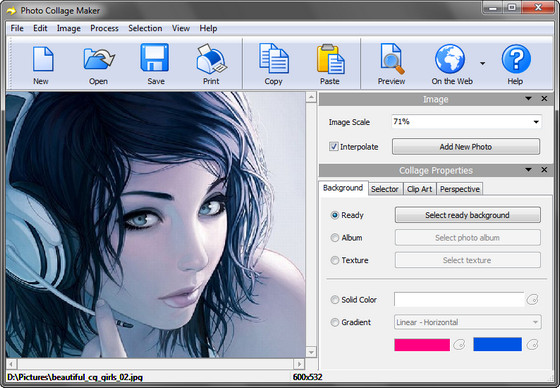The height and width of the screenshot is (388, 560).
Task: Select the Ready background radio button
Action: [x=335, y=215]
